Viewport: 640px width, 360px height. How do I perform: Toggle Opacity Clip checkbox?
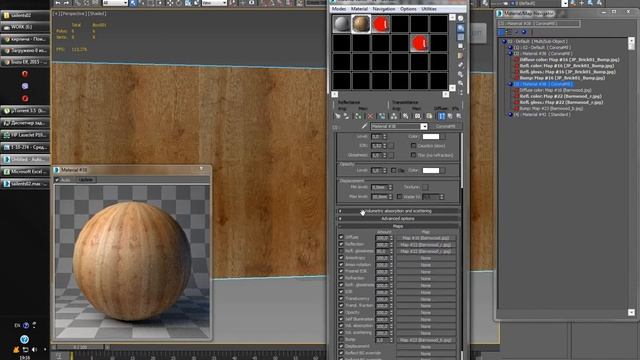[393, 170]
